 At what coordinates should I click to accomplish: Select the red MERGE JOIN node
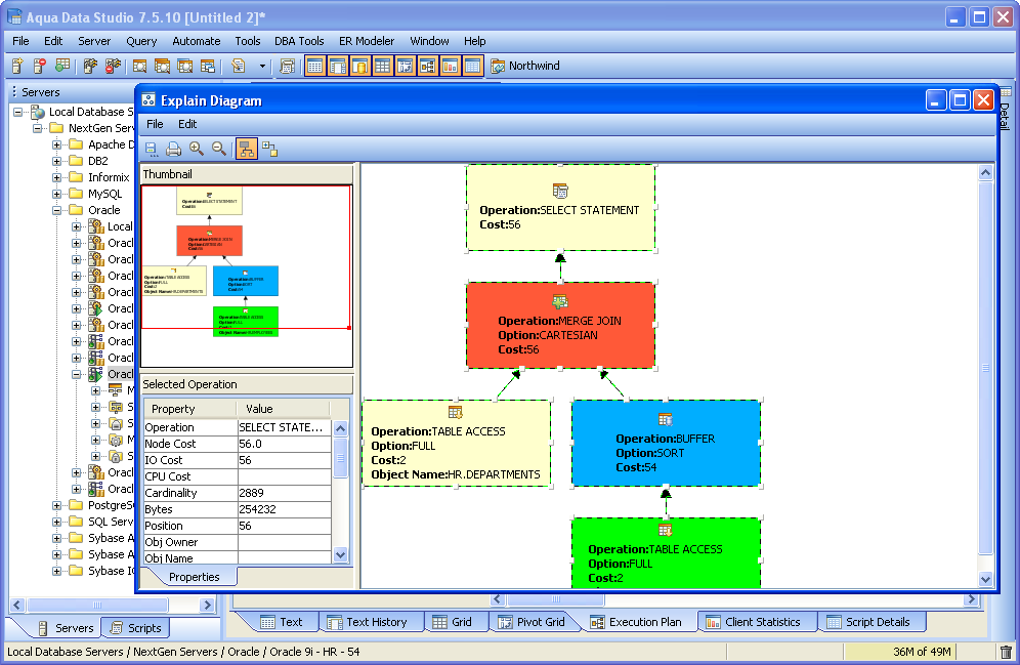pyautogui.click(x=560, y=325)
